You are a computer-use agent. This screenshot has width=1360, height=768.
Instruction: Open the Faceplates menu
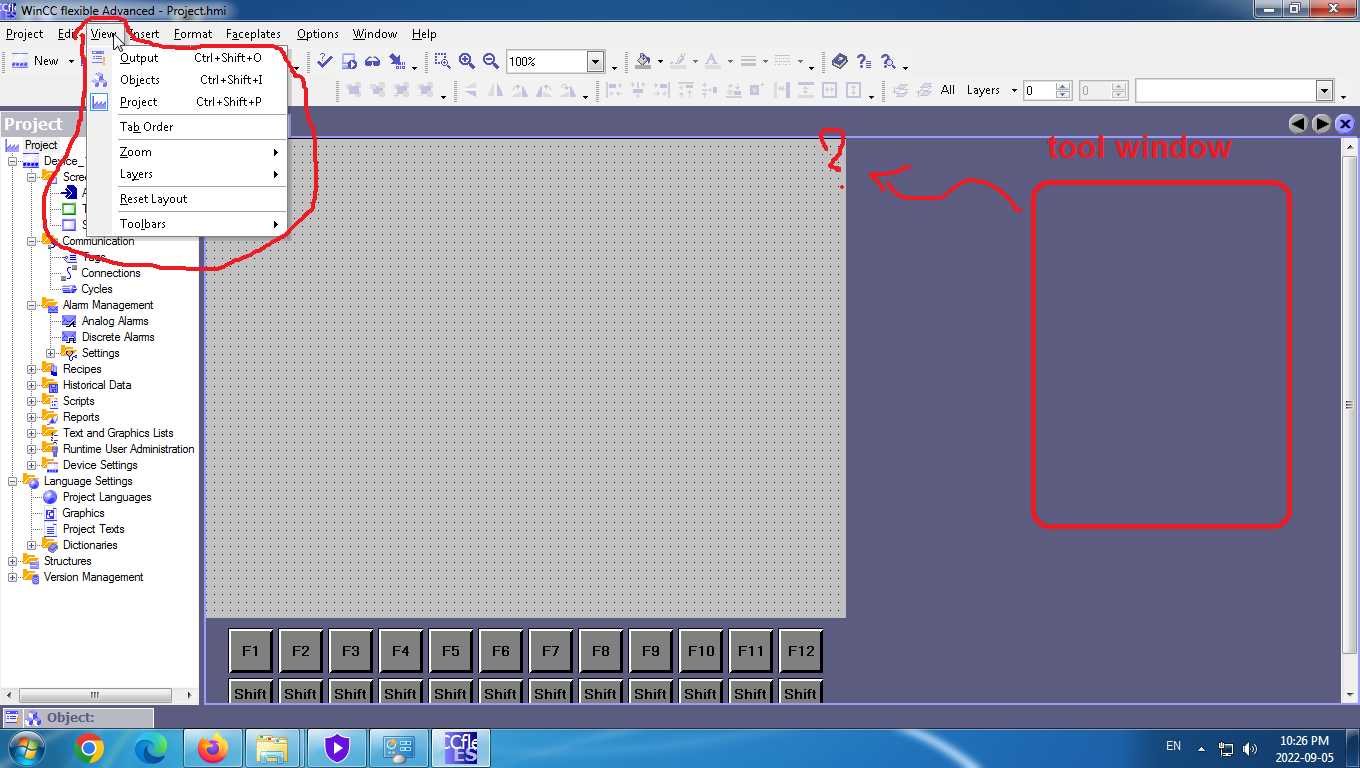coord(253,34)
